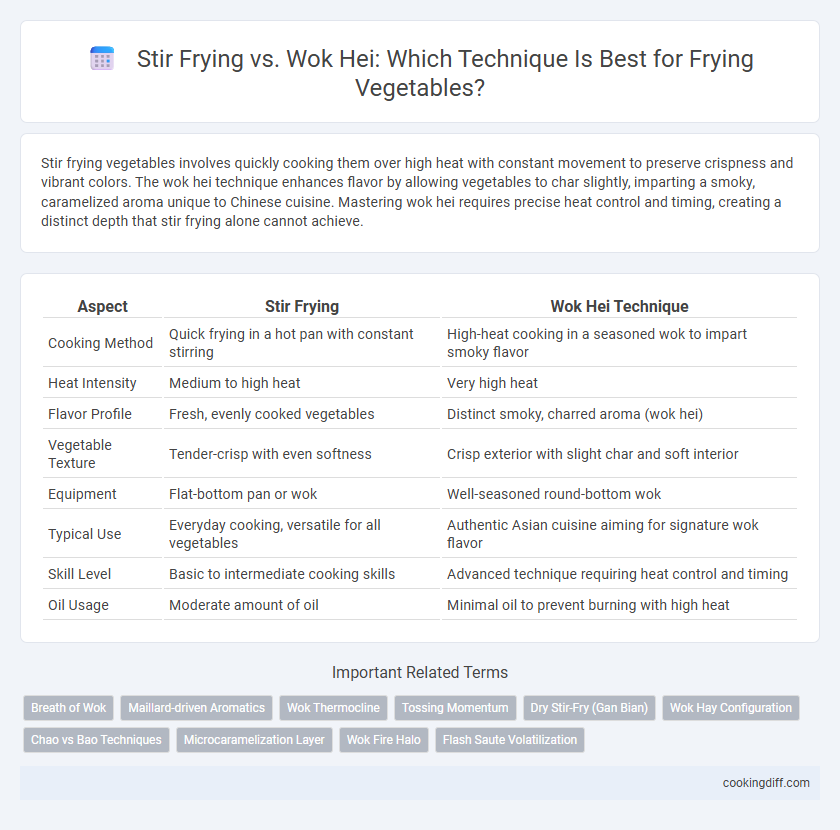Open the Wok Fire Halo tag
Screen dimensions: 840x830
tap(384, 740)
